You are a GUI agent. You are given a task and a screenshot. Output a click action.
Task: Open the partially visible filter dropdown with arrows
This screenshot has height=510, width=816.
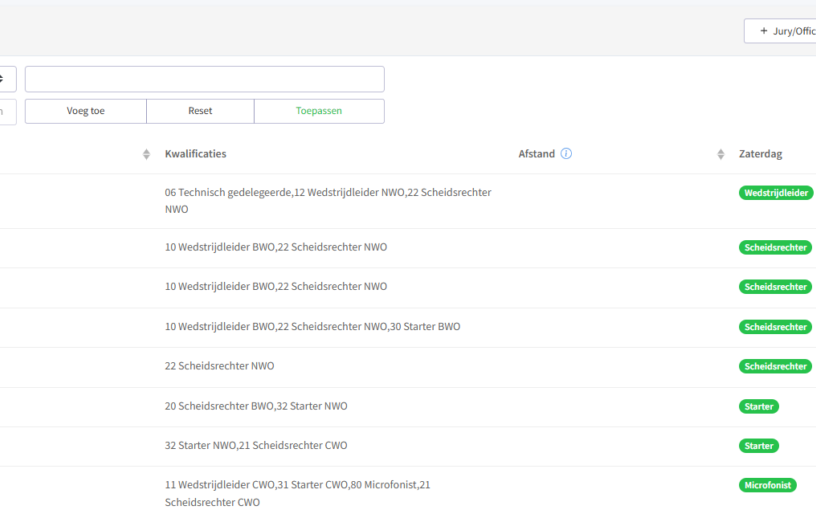point(7,79)
